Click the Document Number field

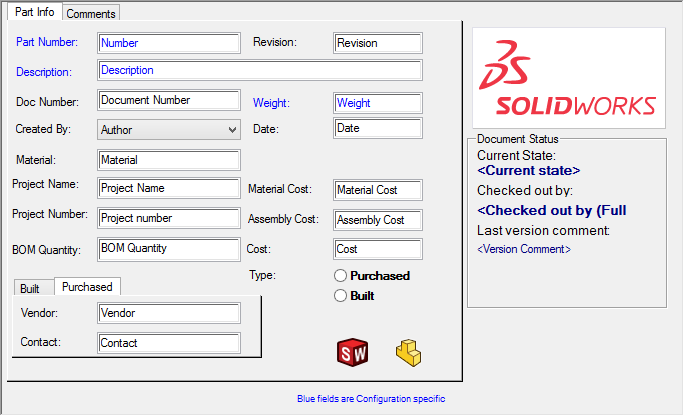click(x=169, y=100)
